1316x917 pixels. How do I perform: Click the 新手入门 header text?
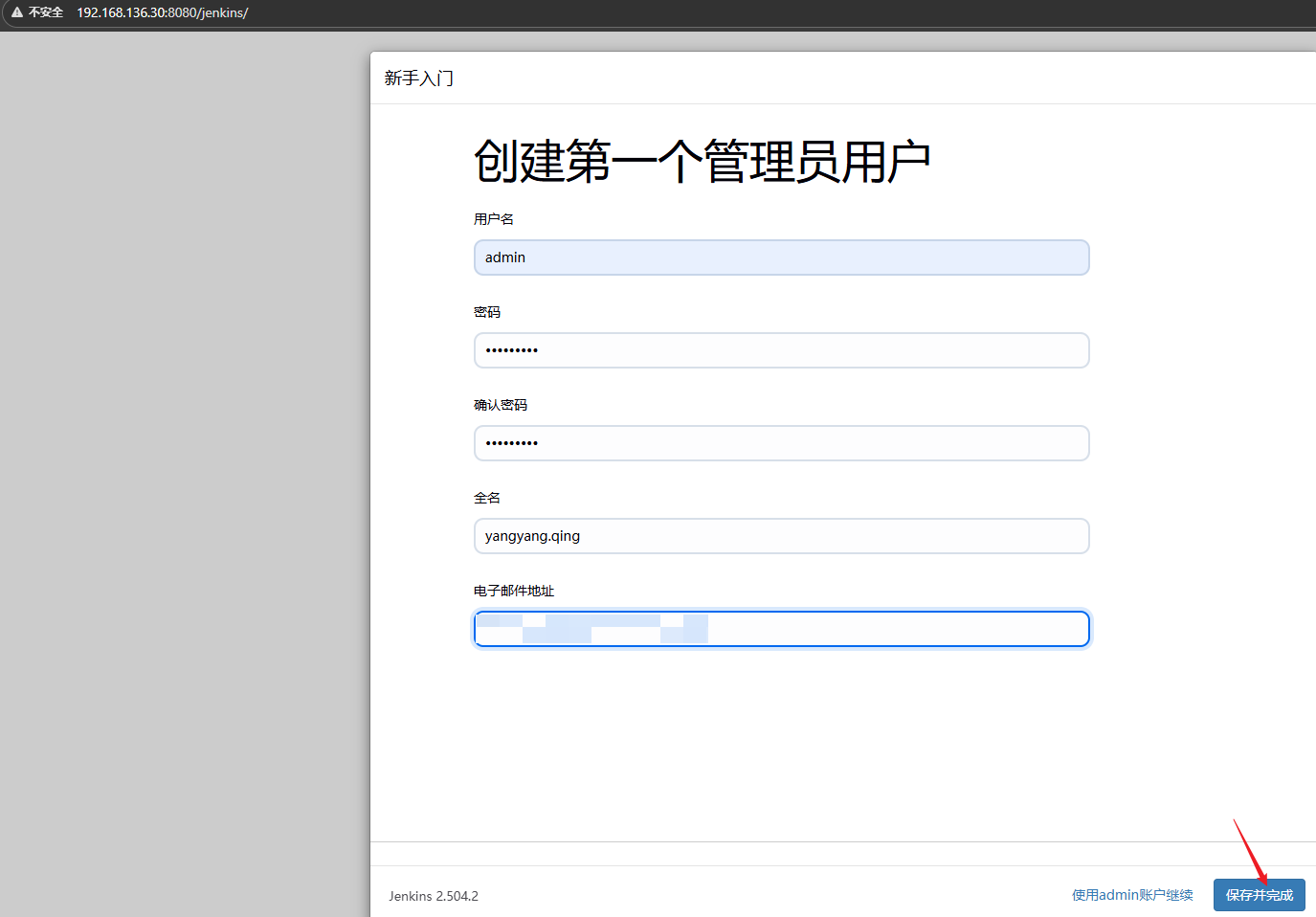pos(418,78)
